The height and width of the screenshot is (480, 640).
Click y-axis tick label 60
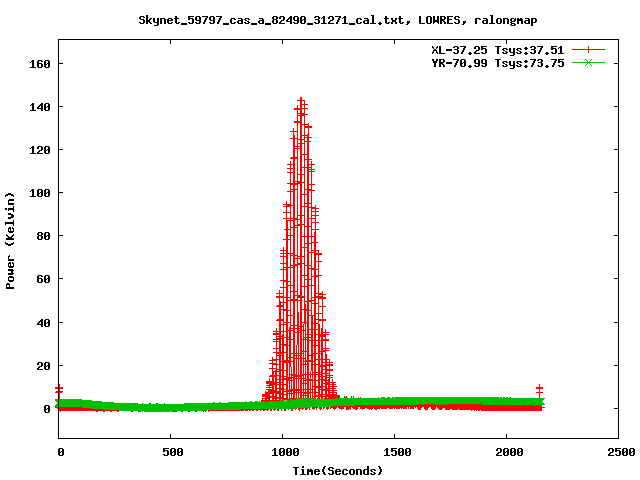(43, 279)
